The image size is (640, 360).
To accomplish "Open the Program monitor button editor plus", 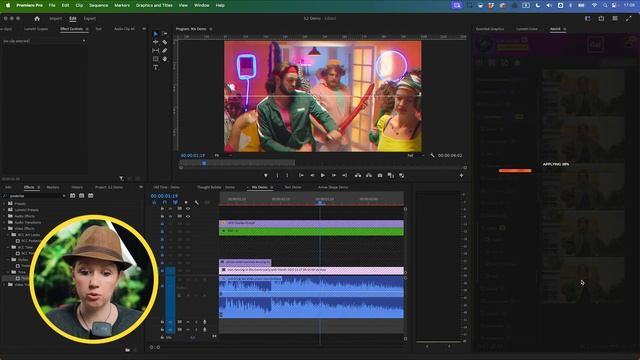I will 461,175.
